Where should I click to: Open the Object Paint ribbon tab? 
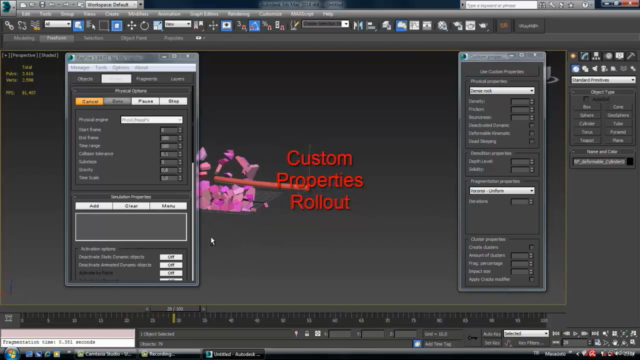coord(133,38)
